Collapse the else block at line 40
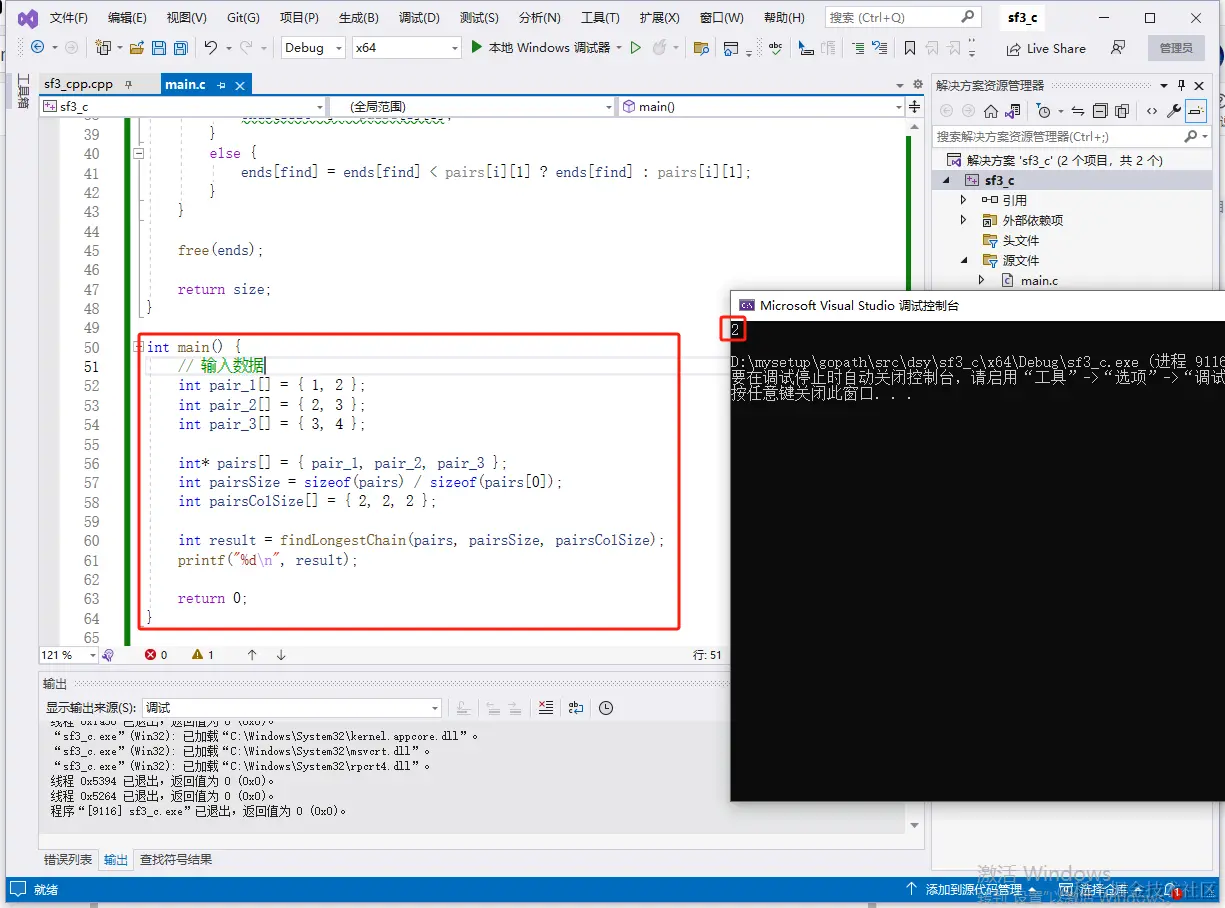 139,154
